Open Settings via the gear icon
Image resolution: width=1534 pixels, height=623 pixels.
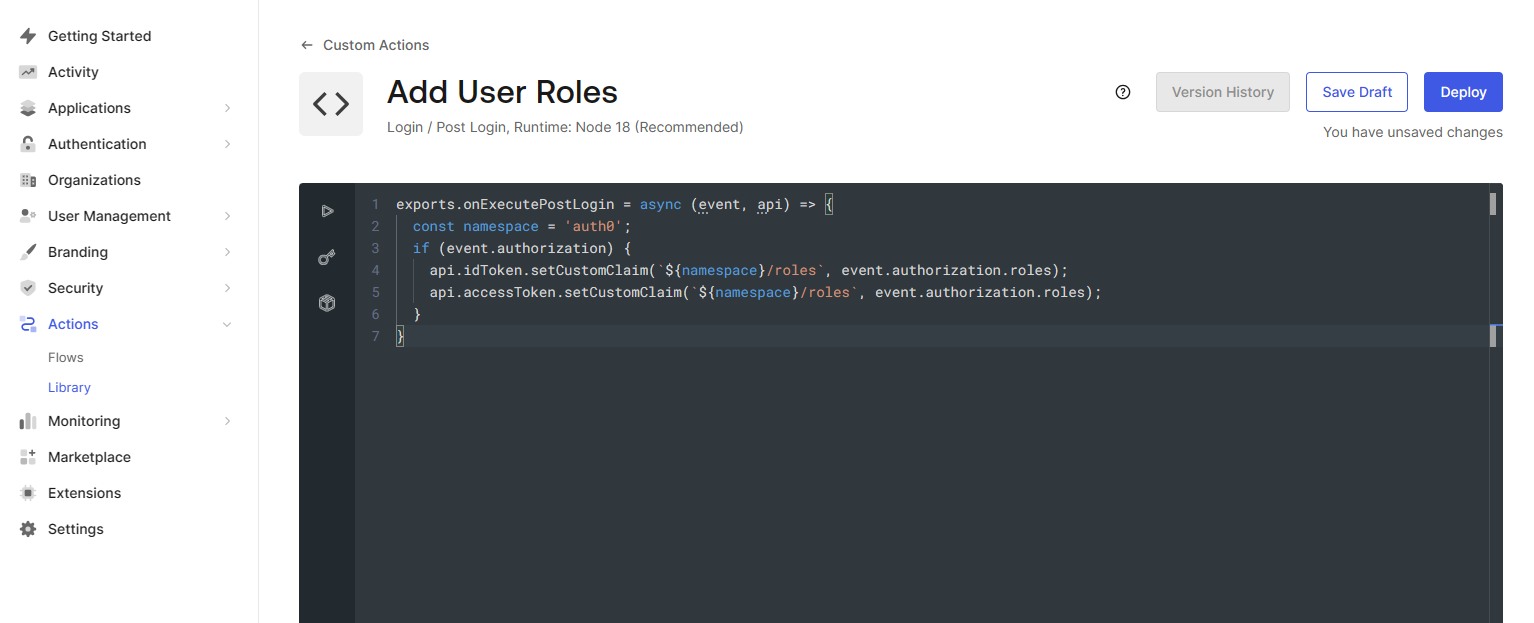point(28,528)
